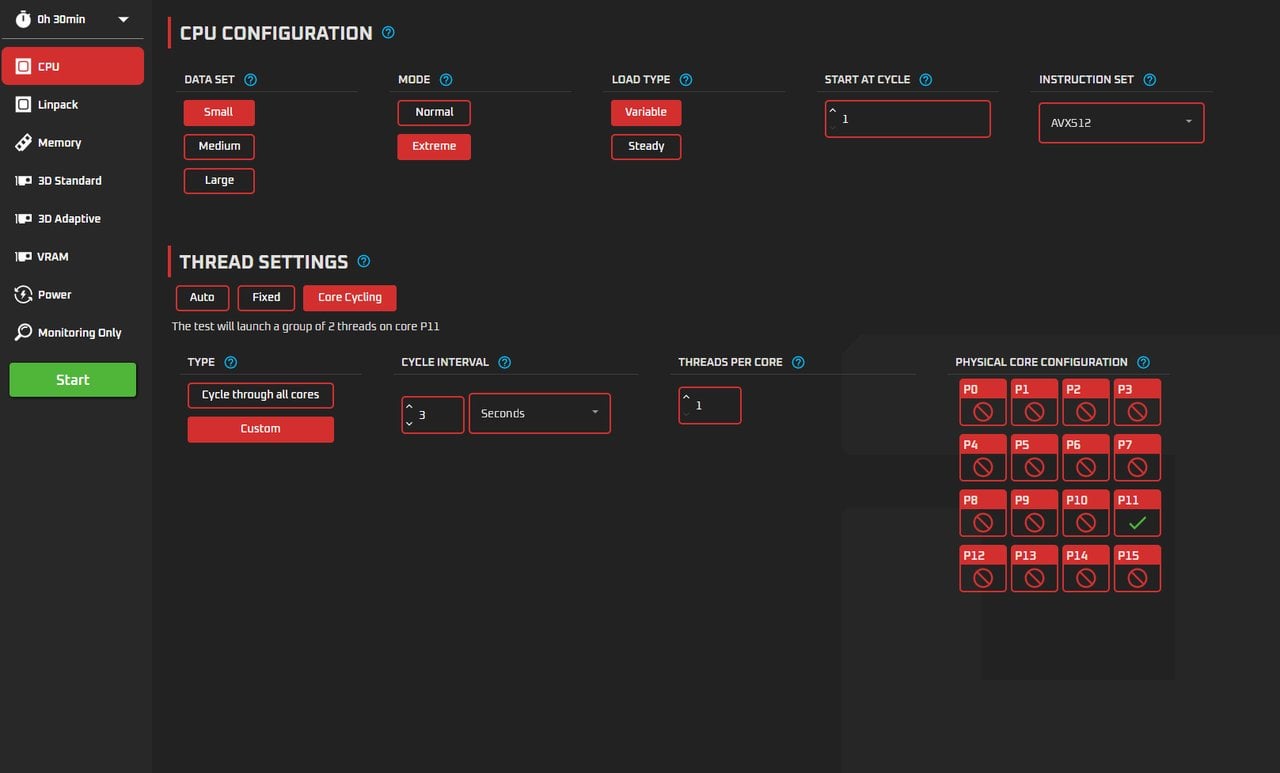Select the Medium data set

[219, 146]
